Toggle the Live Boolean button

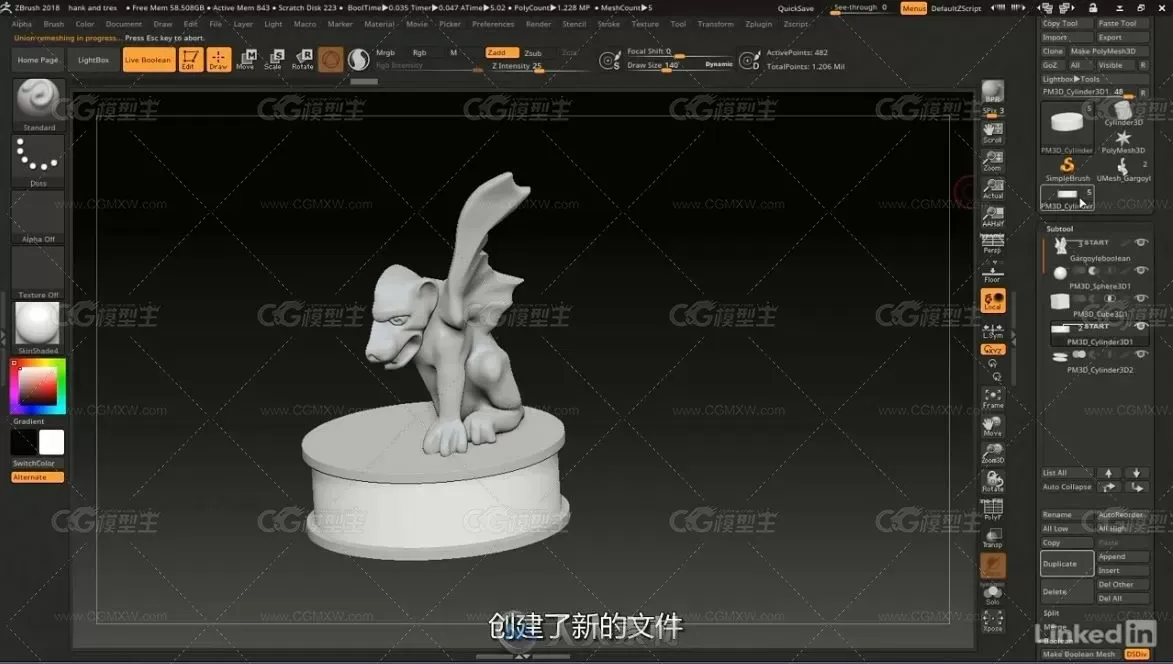(x=148, y=60)
